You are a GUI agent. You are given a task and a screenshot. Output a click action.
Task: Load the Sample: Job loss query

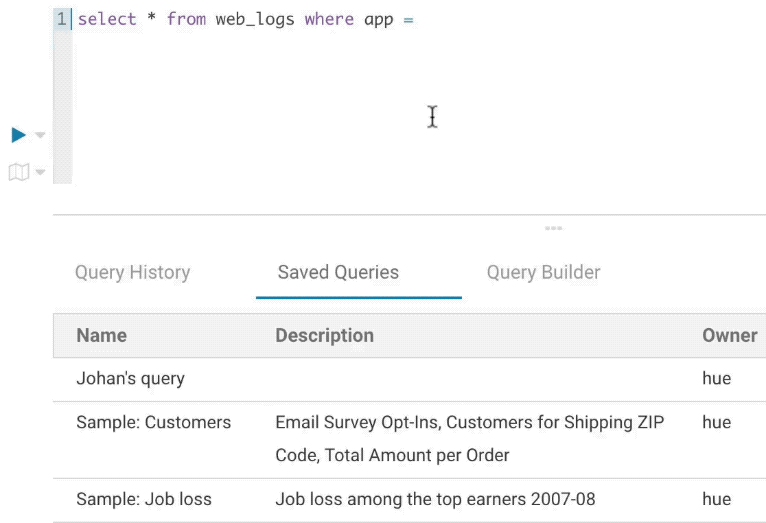click(x=144, y=499)
